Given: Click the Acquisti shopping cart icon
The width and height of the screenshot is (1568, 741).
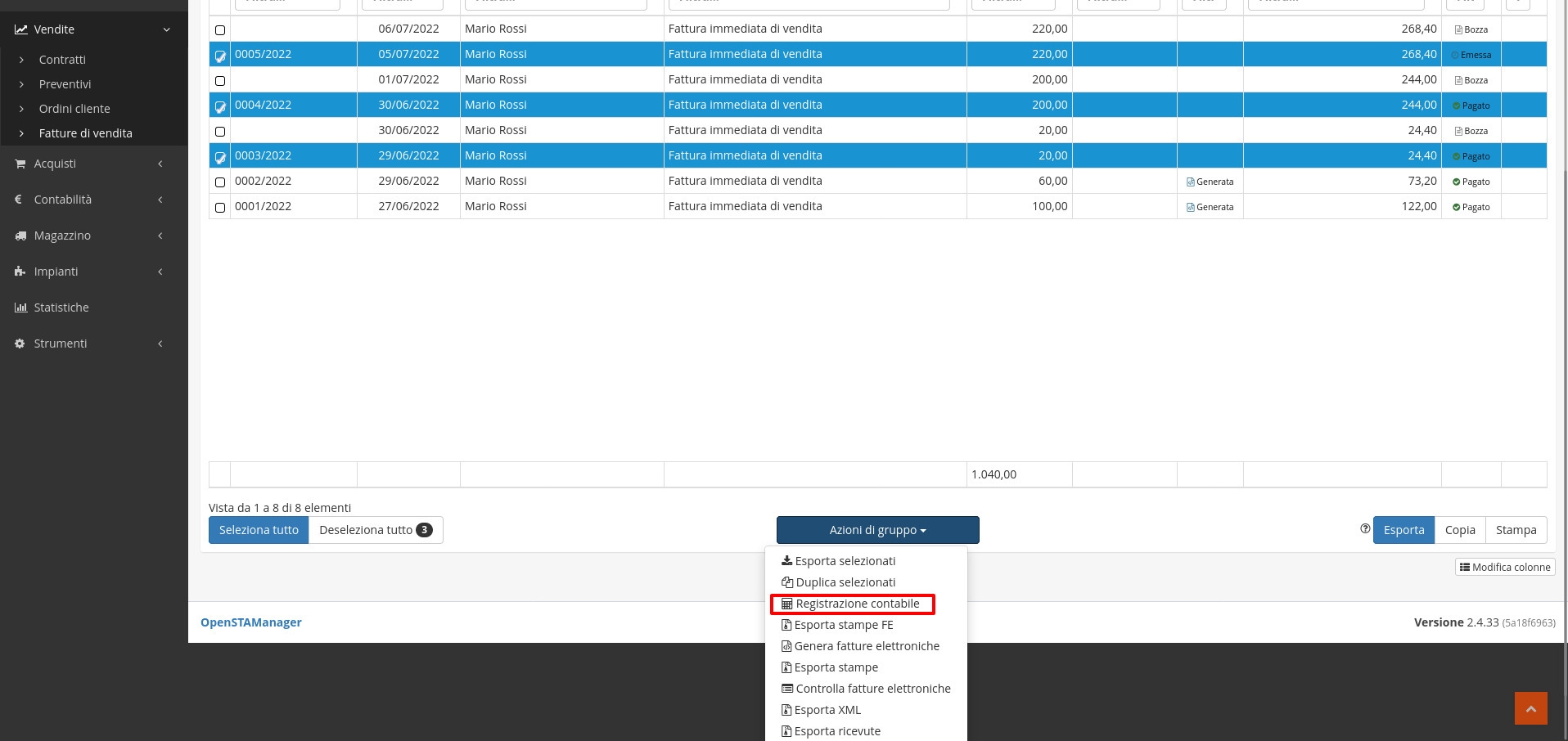Looking at the screenshot, I should tap(20, 164).
